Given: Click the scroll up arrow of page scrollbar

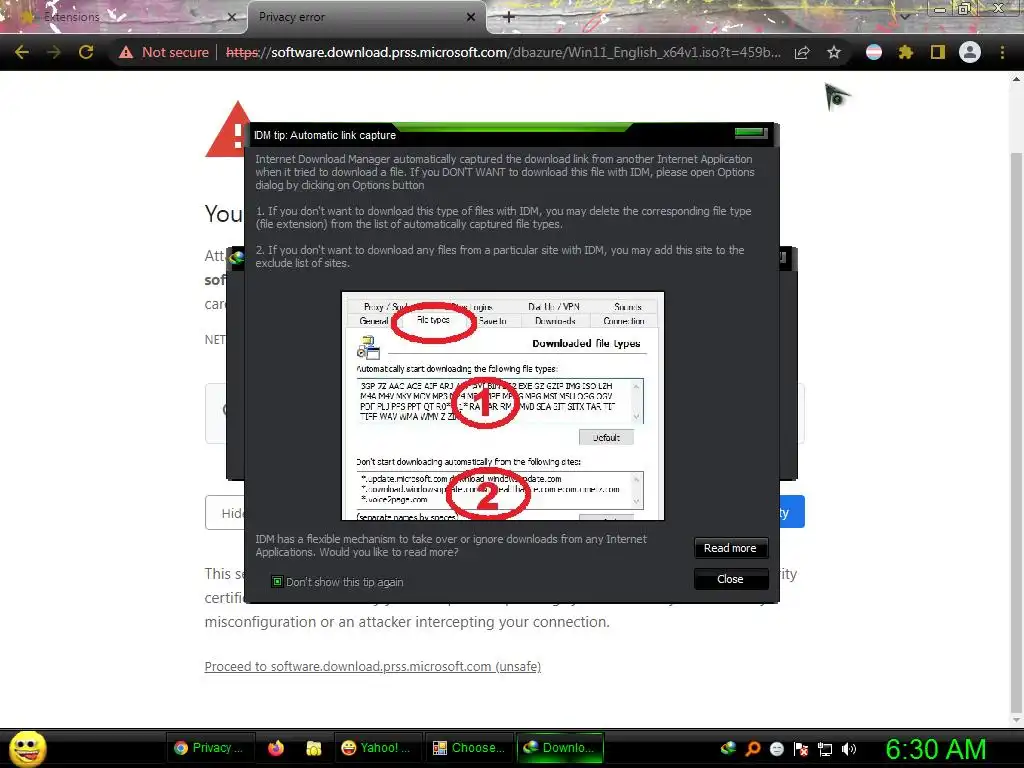Looking at the screenshot, I should click(x=1016, y=79).
